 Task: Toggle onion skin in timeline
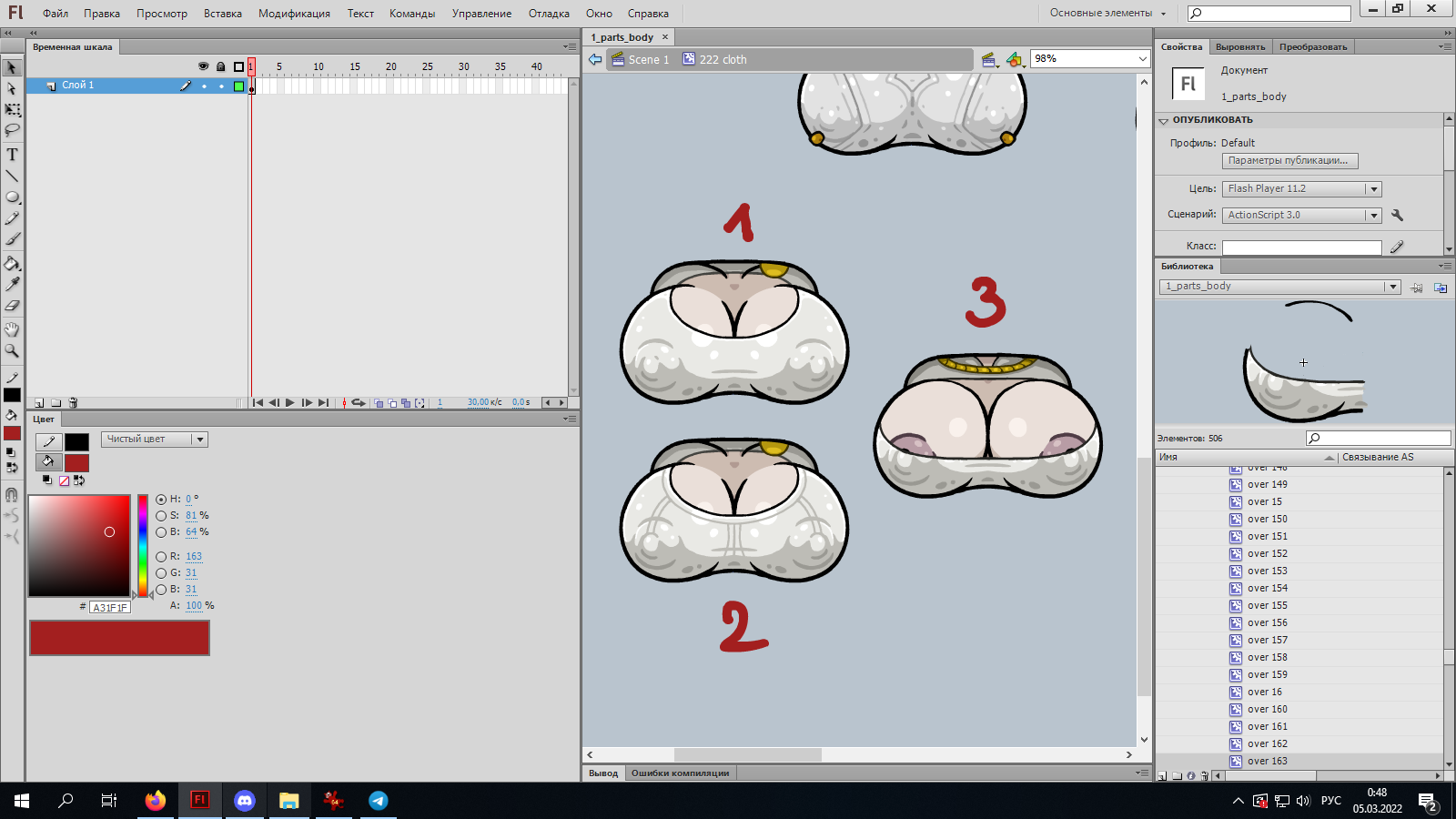[x=379, y=403]
